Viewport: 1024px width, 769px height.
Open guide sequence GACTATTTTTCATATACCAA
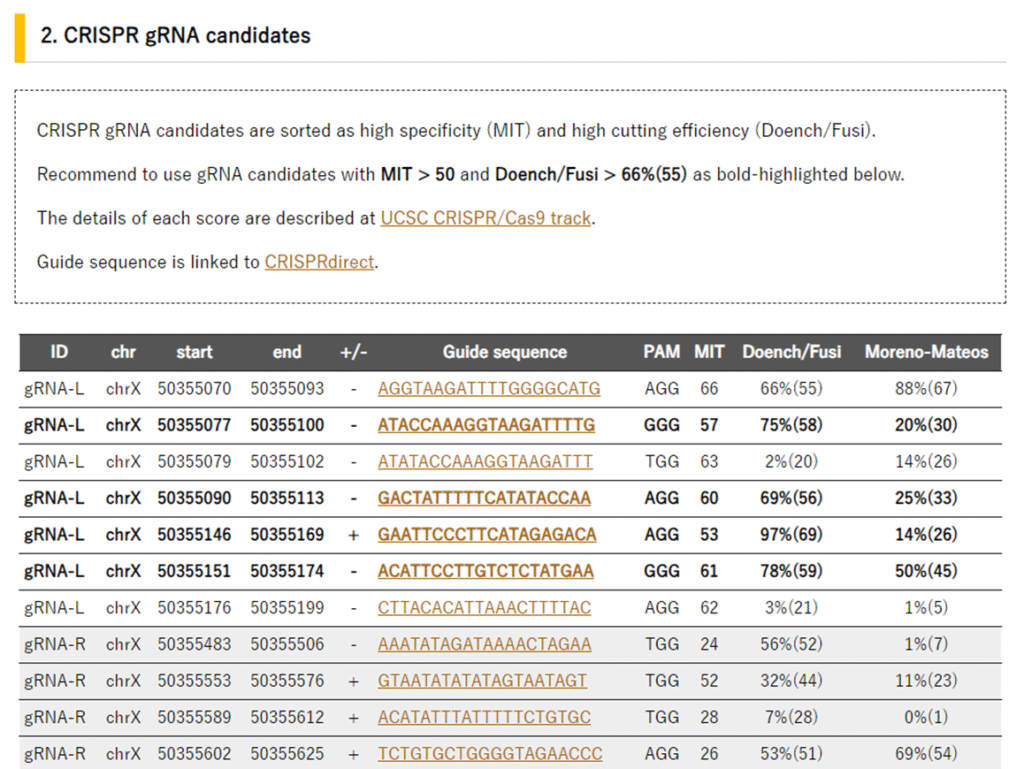coord(484,498)
